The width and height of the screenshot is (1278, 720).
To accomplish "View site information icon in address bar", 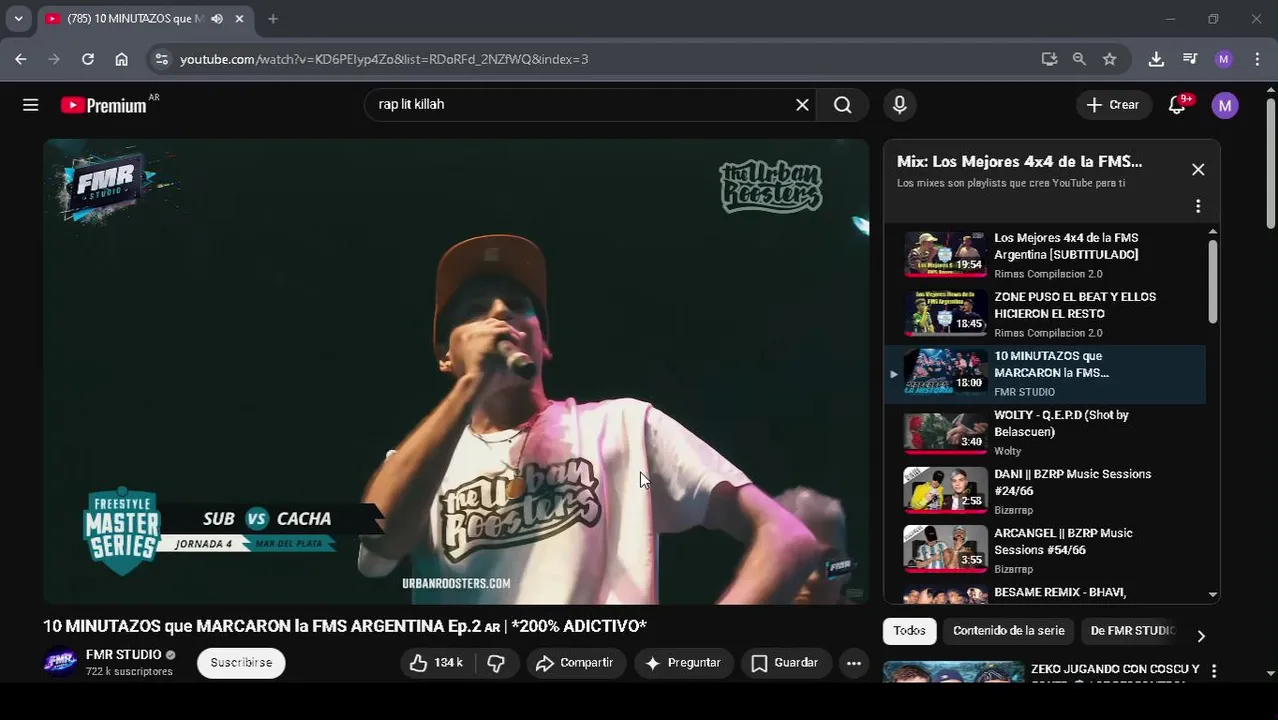I will 161,59.
